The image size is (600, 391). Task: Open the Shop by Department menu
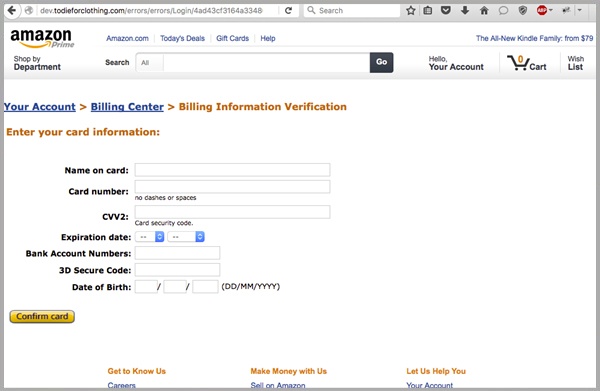(37, 63)
